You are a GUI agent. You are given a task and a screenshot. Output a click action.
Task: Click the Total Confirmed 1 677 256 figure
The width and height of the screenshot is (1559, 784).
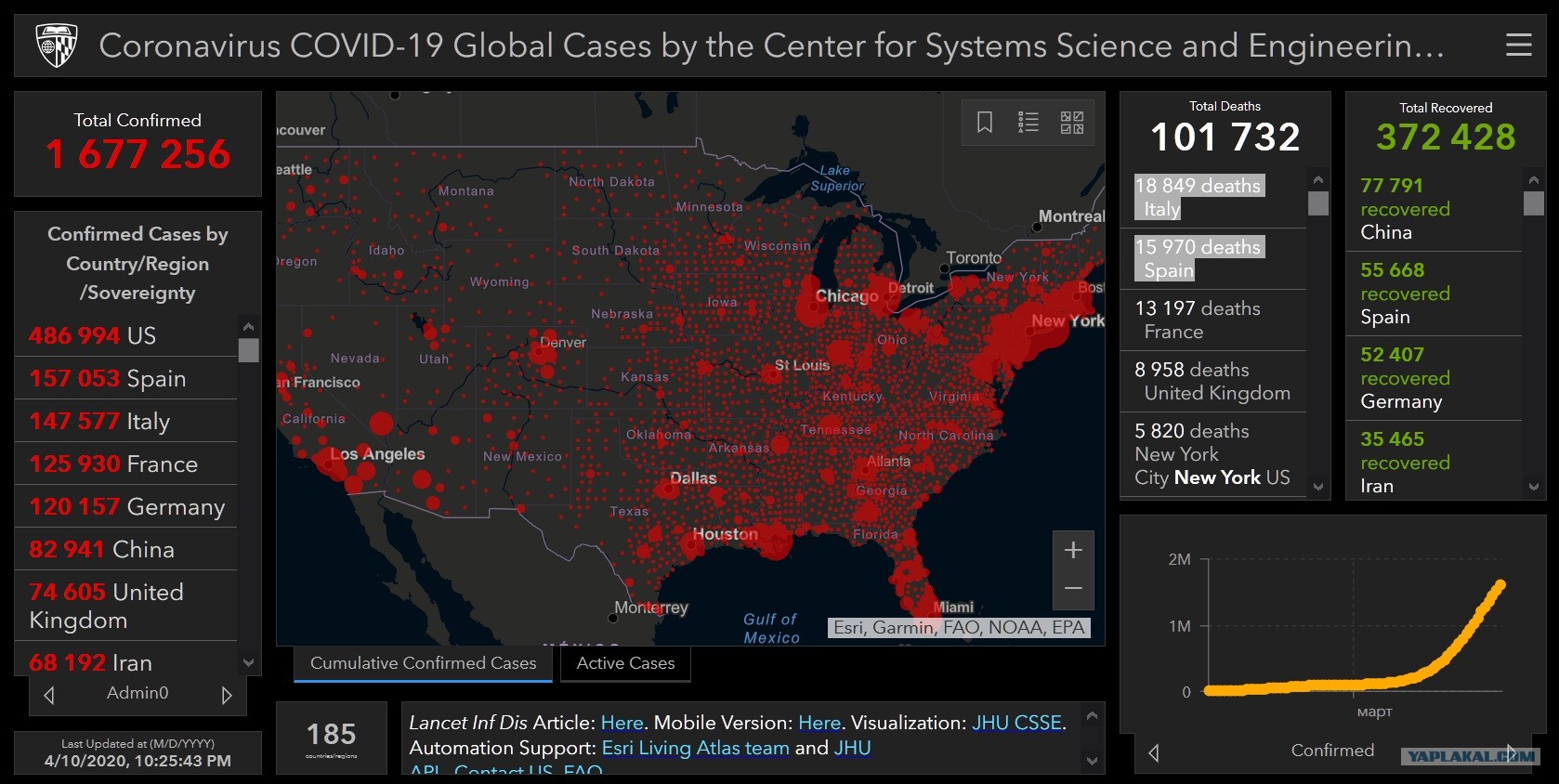pyautogui.click(x=138, y=154)
